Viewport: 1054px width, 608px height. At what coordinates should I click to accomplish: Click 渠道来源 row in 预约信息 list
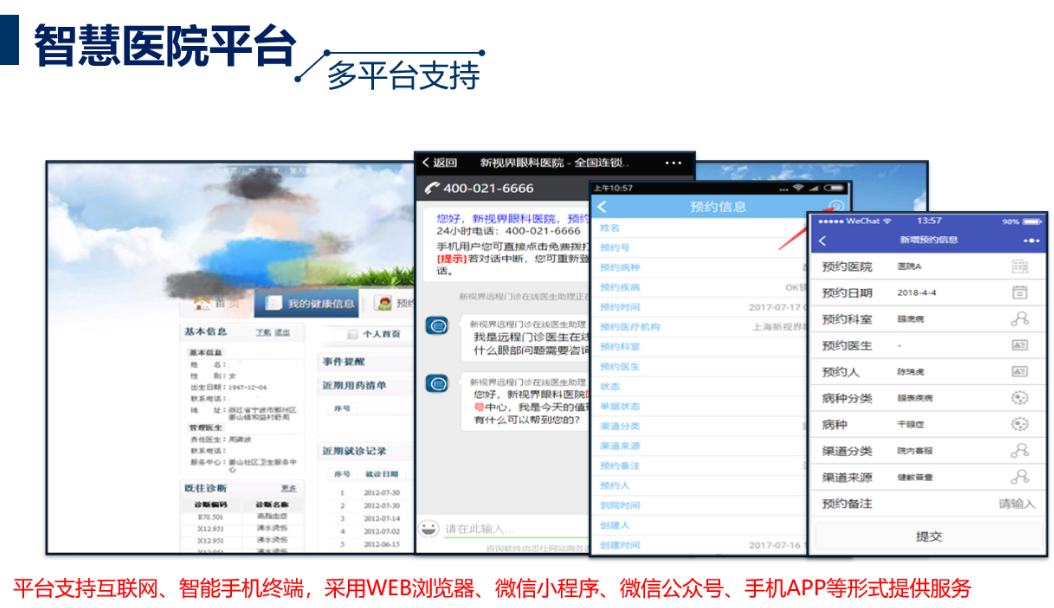(x=699, y=446)
